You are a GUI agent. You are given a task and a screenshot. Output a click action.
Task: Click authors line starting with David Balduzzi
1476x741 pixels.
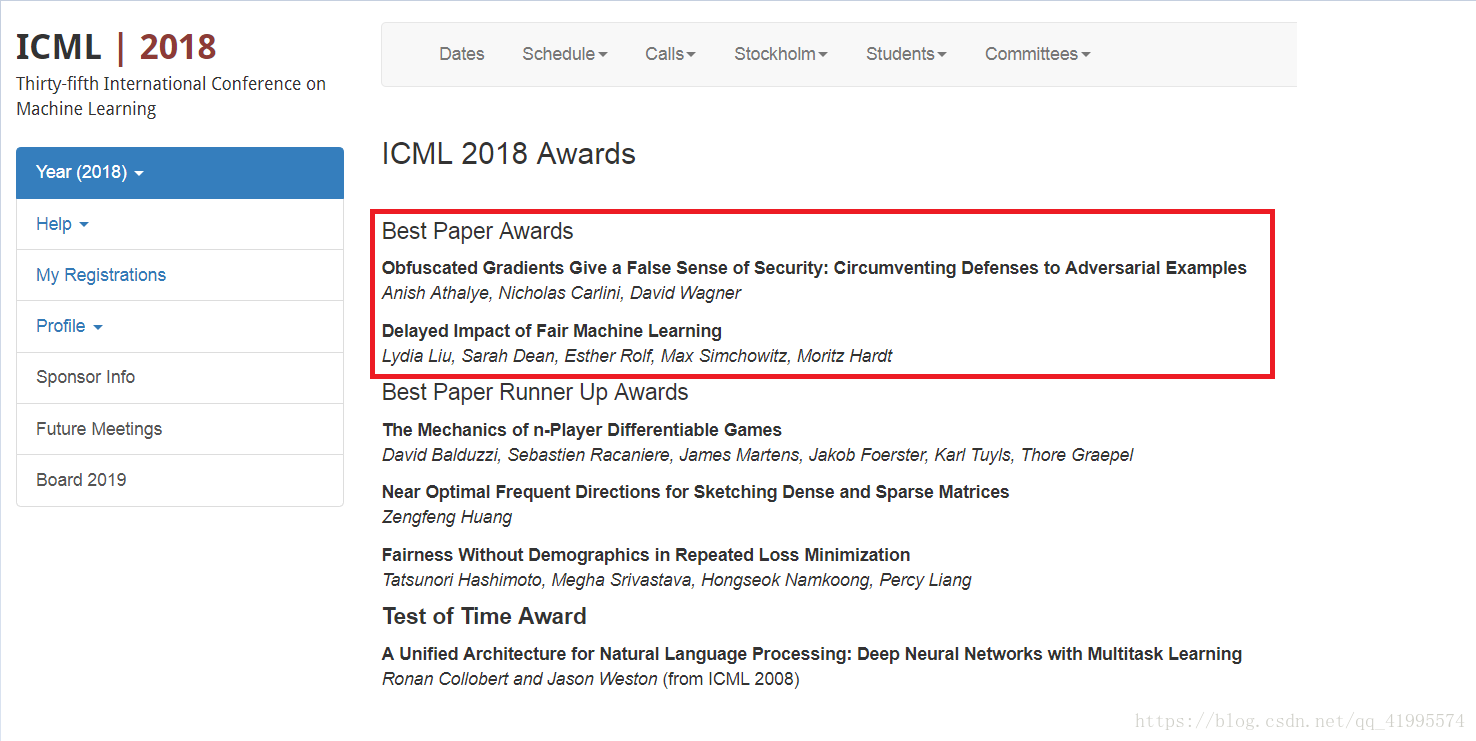tap(758, 455)
